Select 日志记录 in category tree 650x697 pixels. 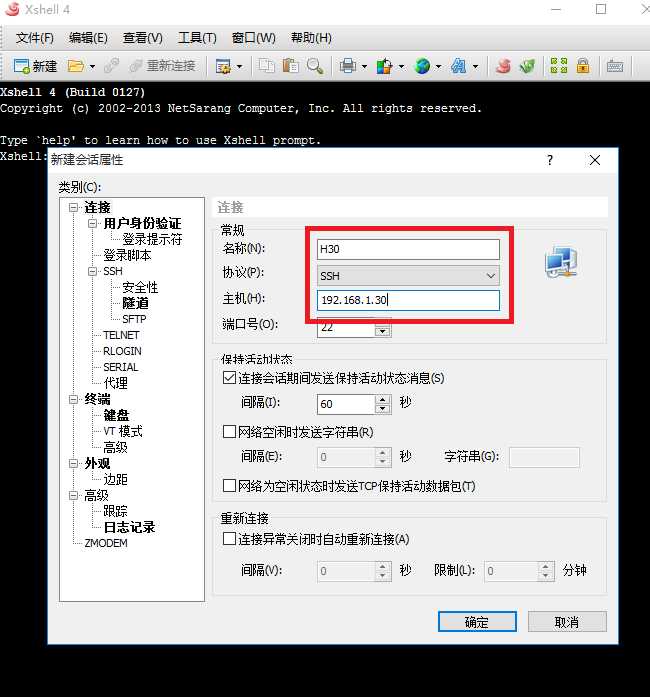(129, 527)
